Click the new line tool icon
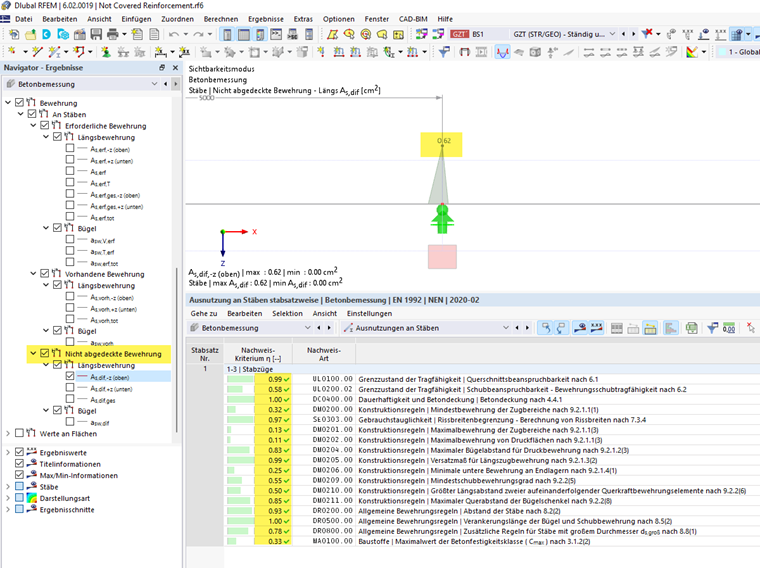 [x=37, y=51]
